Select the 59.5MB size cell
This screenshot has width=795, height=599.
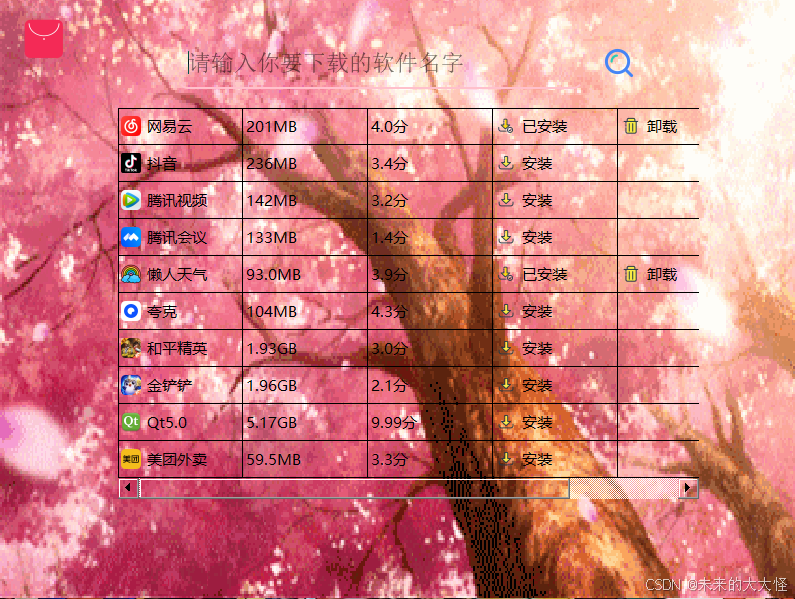point(305,460)
